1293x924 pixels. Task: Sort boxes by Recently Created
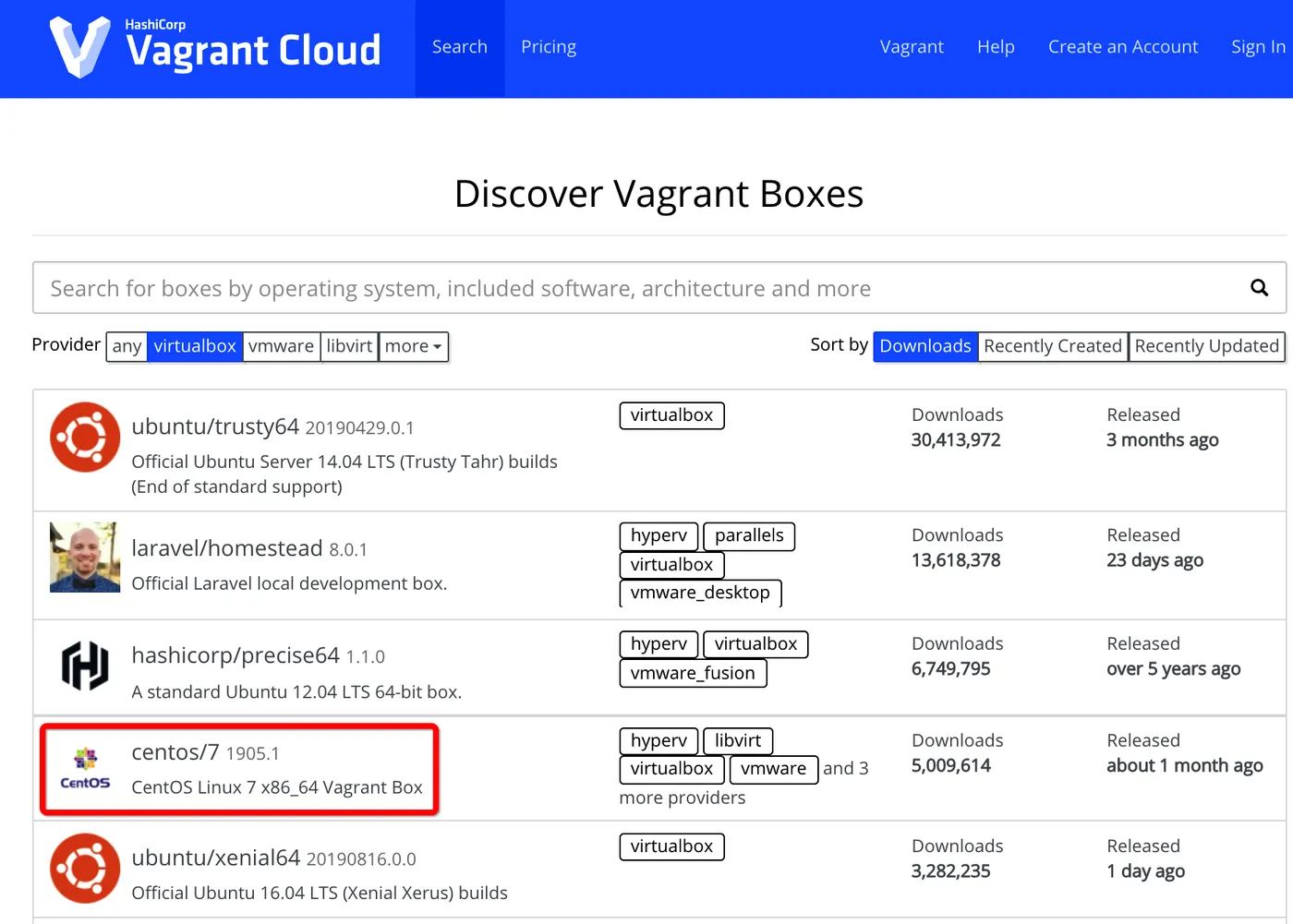1053,346
